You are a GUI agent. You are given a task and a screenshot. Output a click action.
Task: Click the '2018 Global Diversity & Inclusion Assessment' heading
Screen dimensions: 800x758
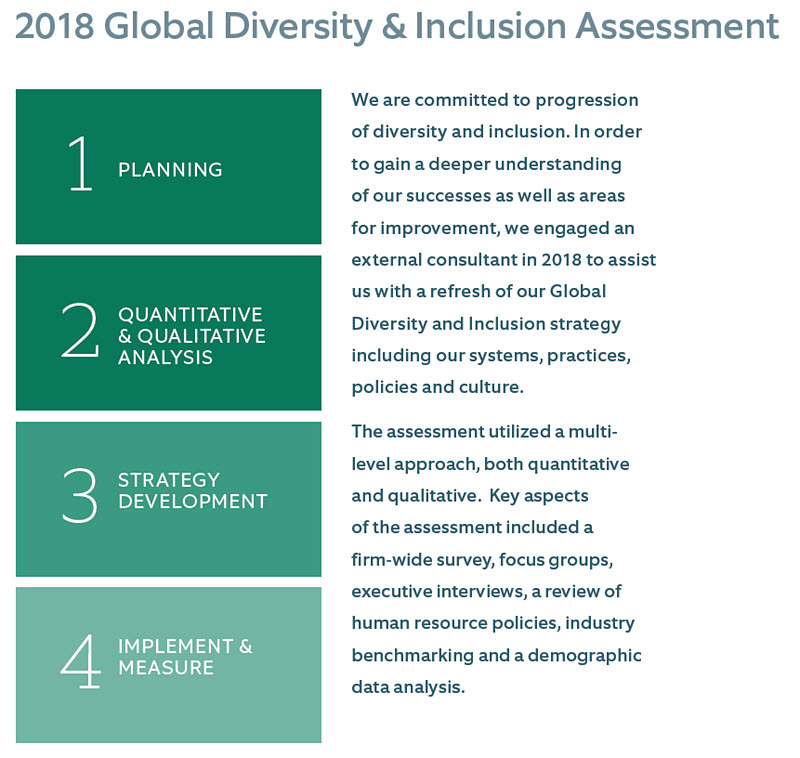(397, 27)
